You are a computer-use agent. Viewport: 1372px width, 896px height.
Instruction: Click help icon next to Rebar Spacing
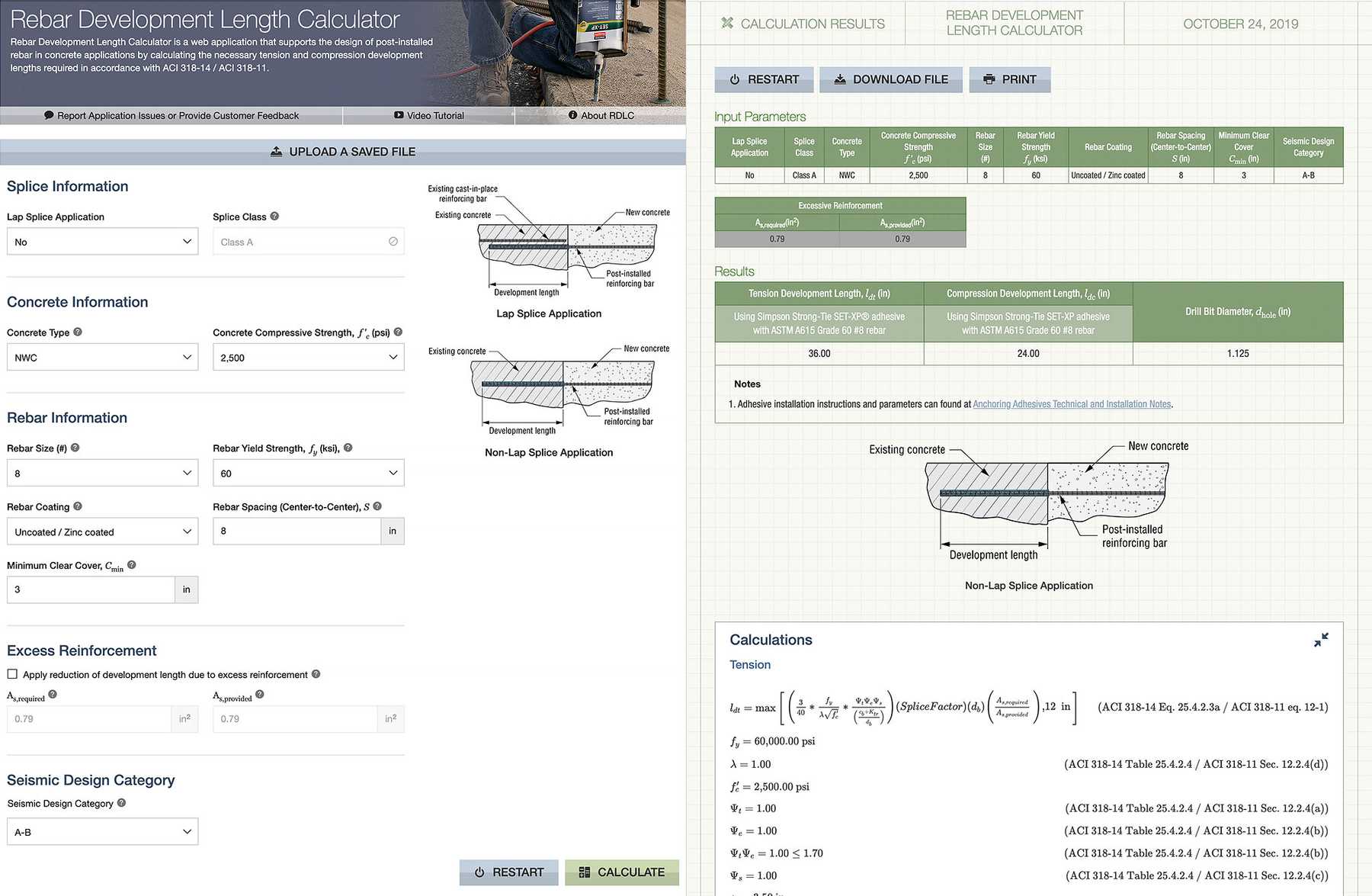click(x=377, y=506)
